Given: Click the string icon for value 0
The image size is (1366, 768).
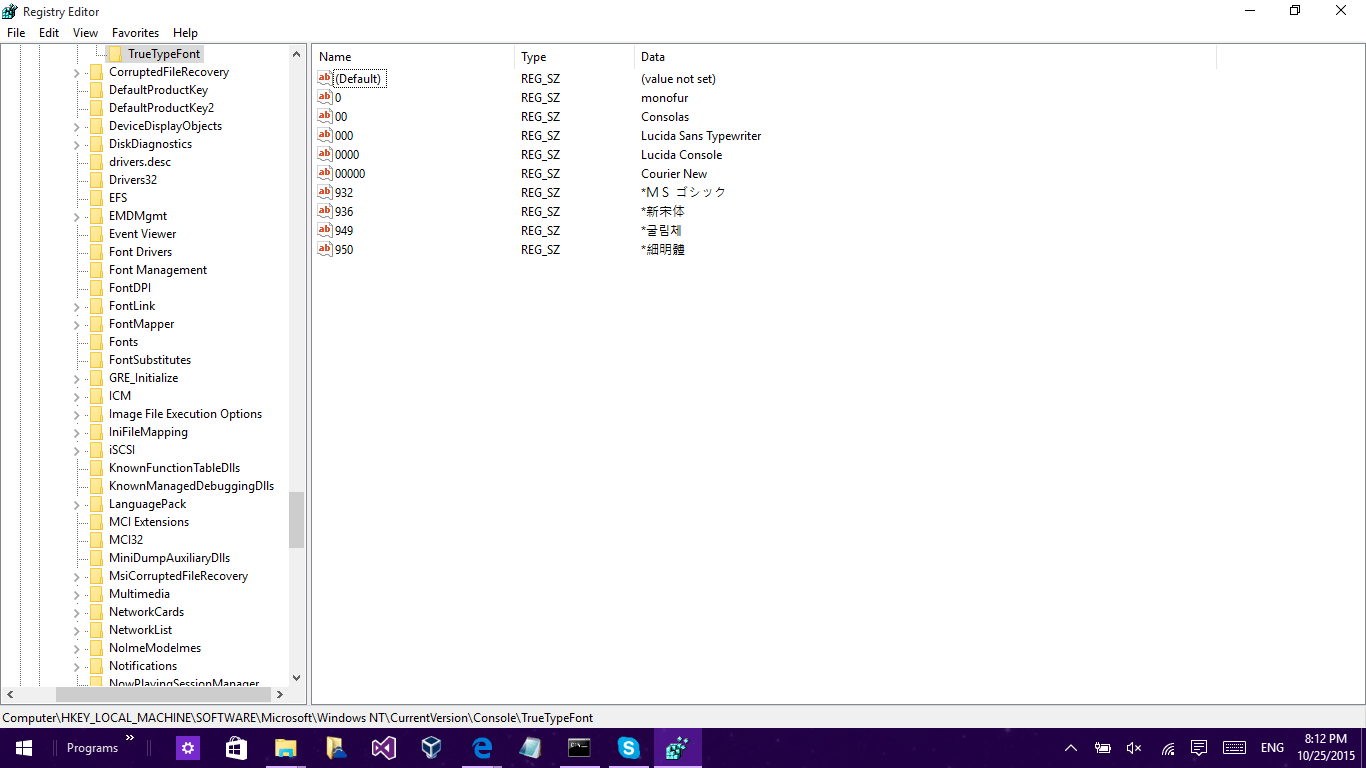Looking at the screenshot, I should coord(324,97).
